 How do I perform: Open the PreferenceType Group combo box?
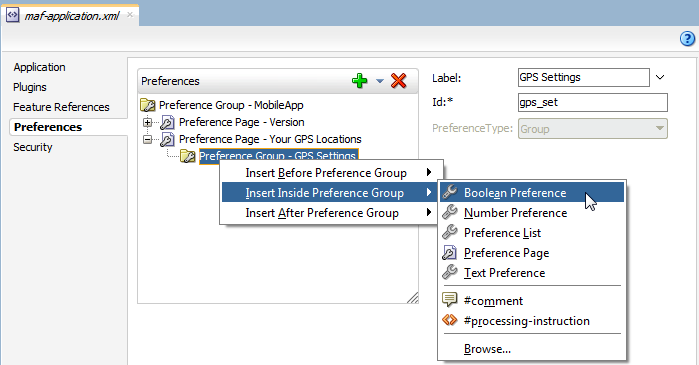(x=592, y=129)
